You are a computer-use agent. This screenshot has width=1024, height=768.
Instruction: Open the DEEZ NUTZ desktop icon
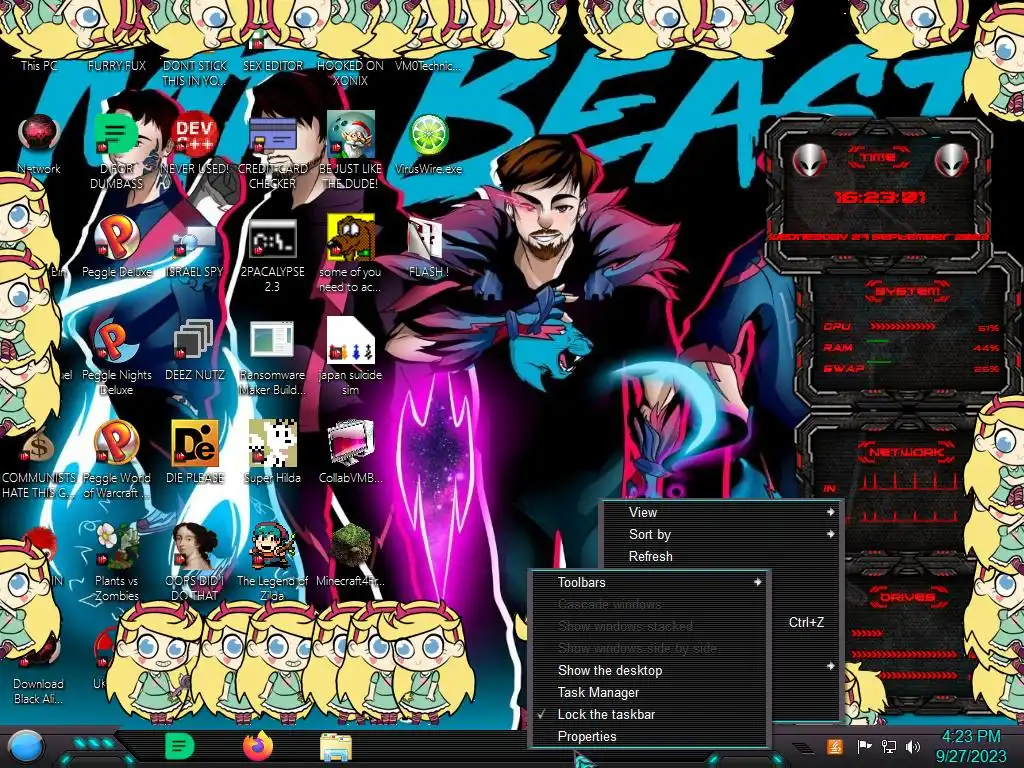coord(194,341)
